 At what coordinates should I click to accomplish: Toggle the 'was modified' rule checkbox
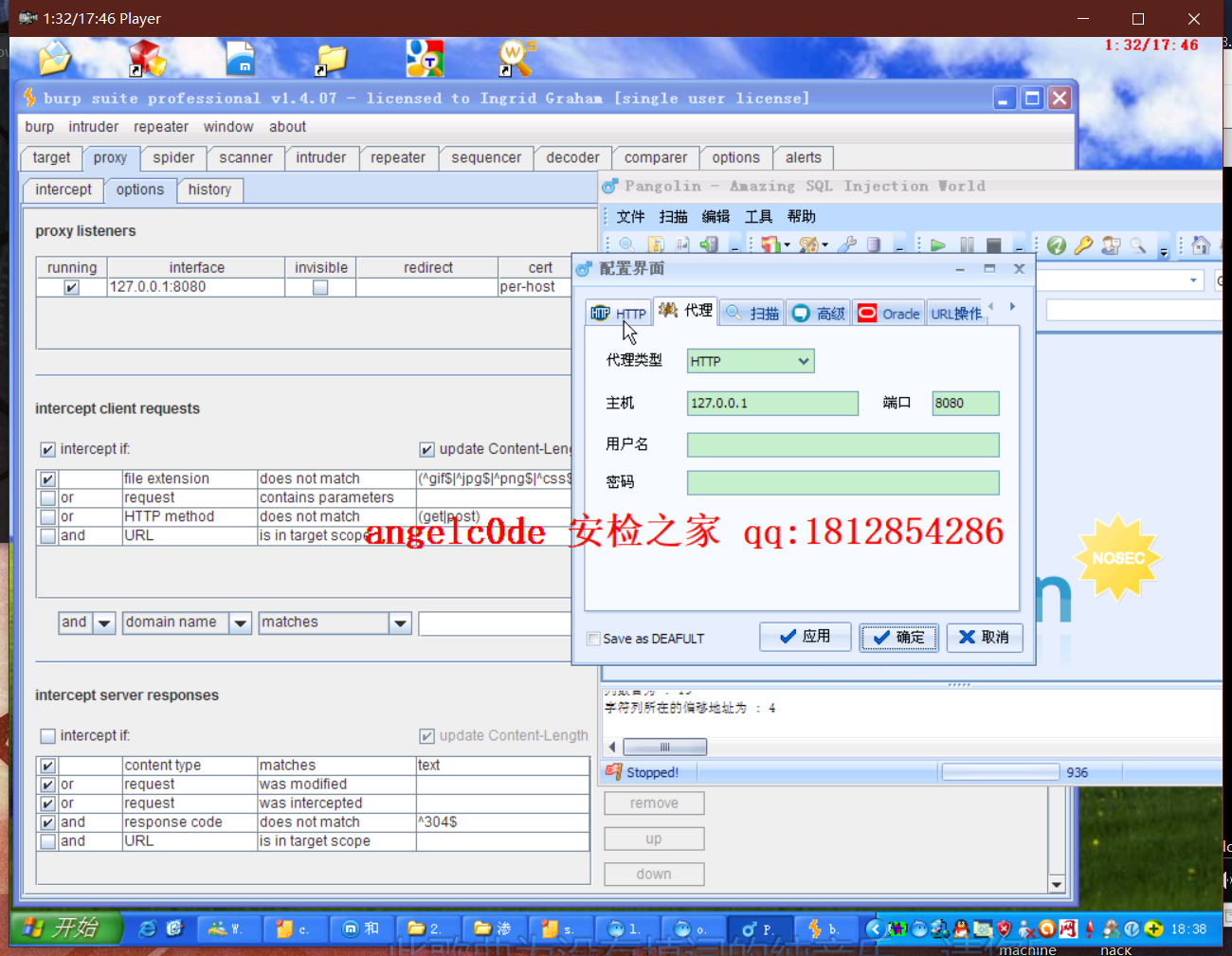coord(47,785)
